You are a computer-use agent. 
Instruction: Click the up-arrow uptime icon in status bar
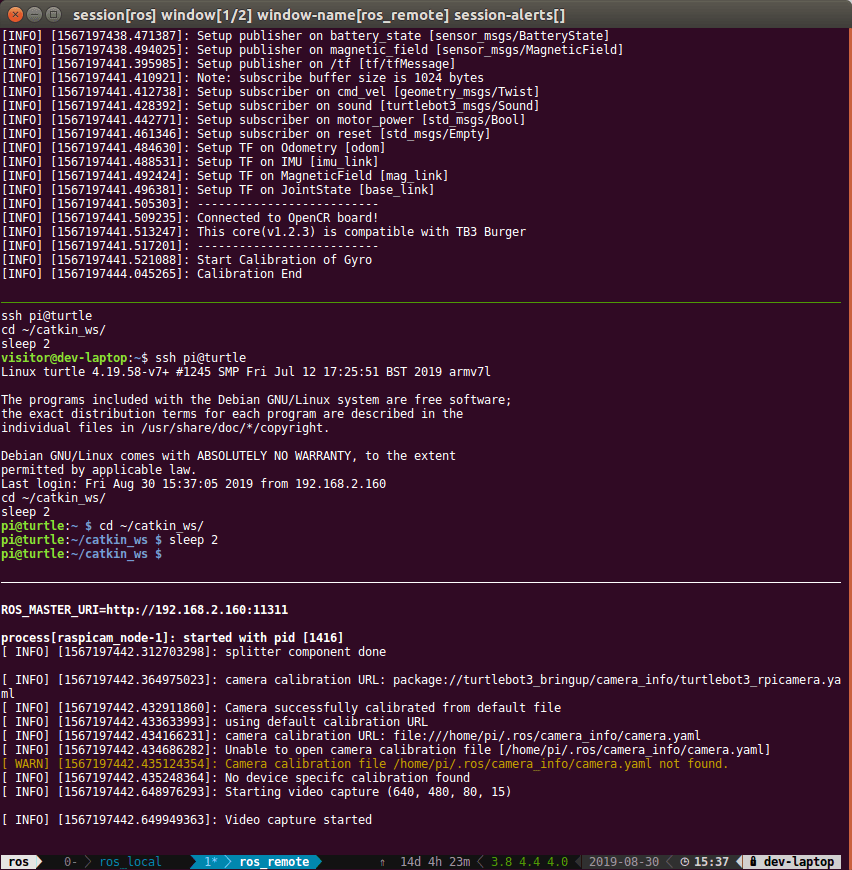382,862
